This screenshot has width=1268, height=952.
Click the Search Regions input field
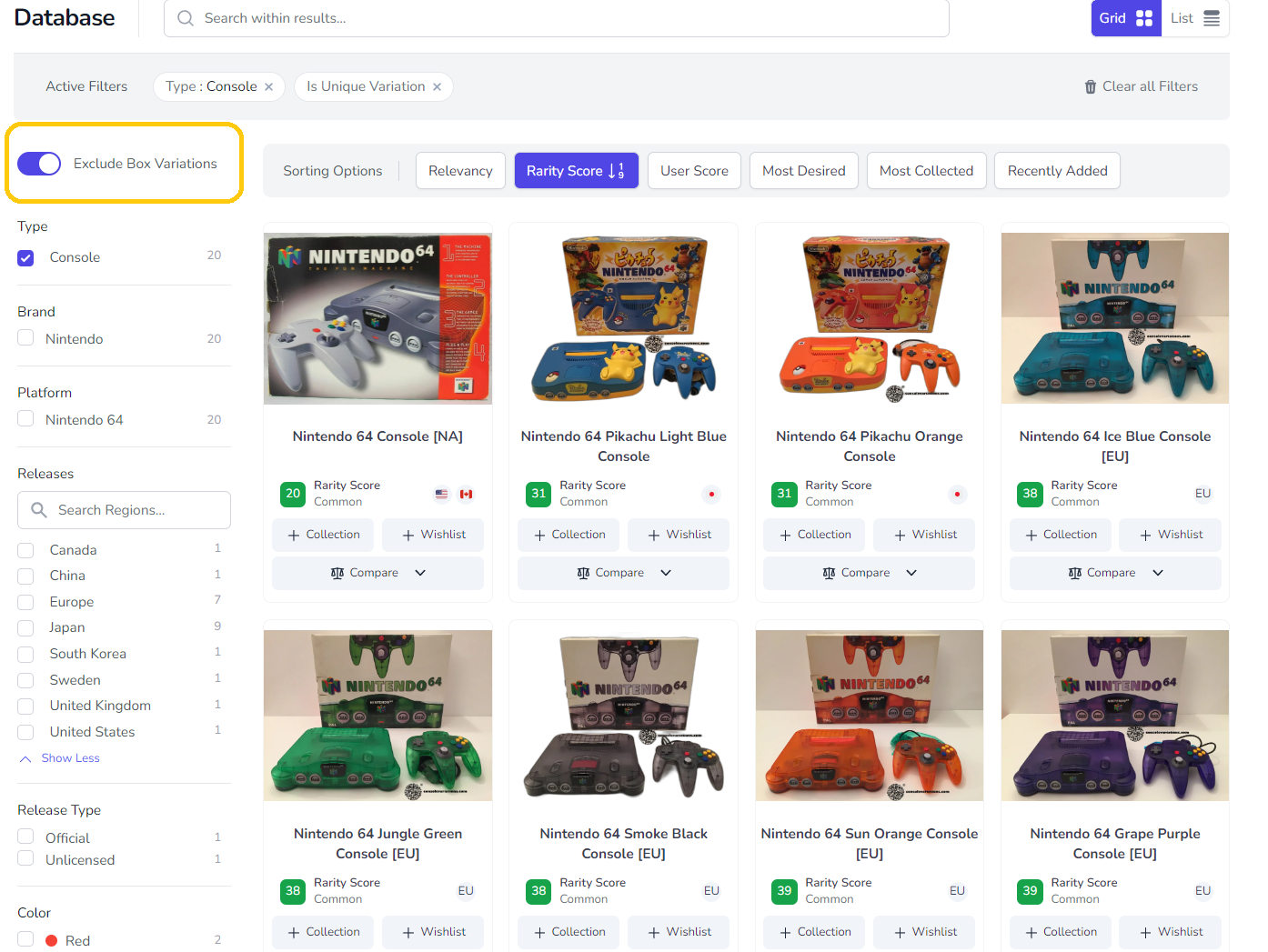pos(124,510)
